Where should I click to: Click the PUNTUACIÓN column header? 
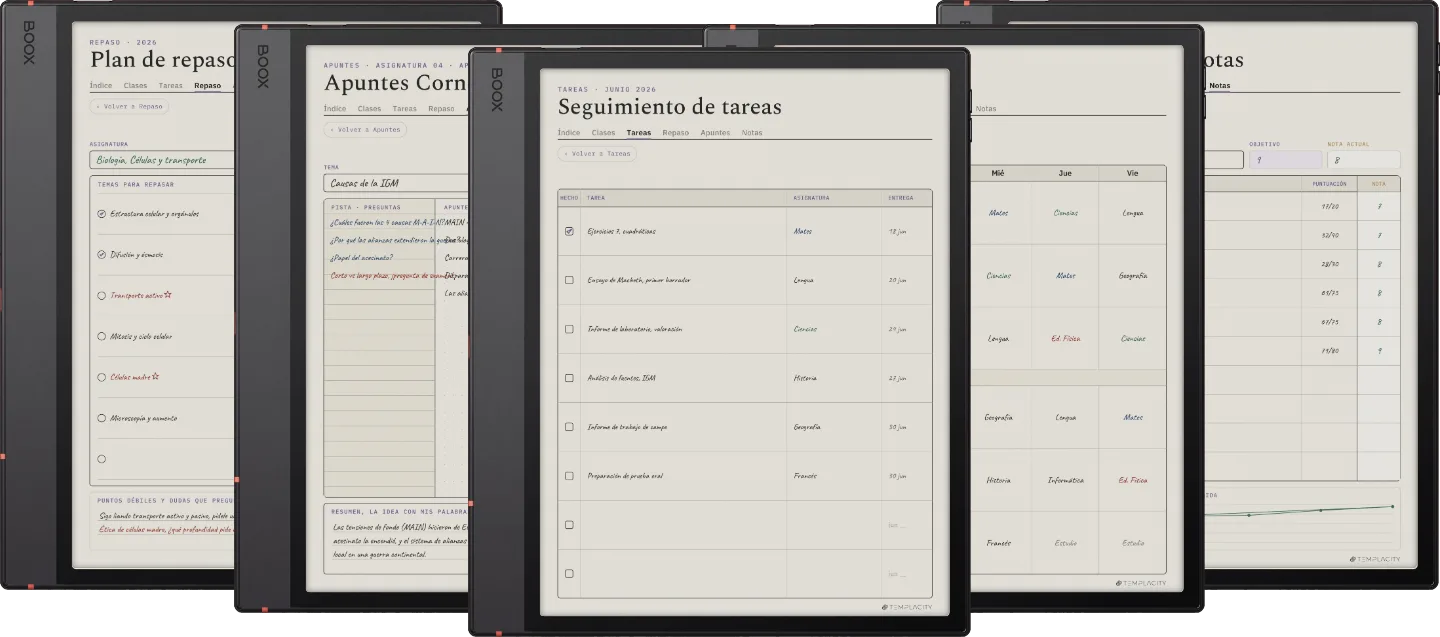pyautogui.click(x=1329, y=184)
